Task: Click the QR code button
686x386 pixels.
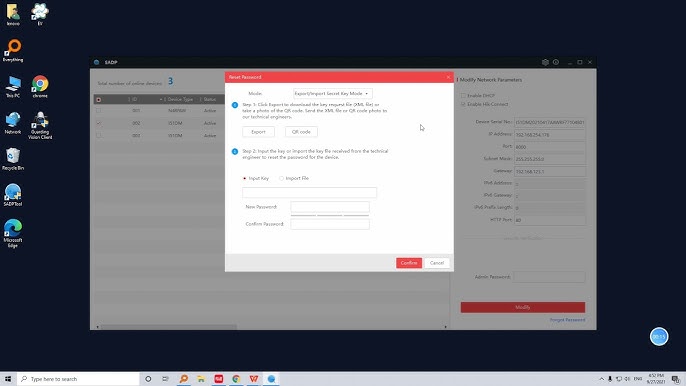Action: click(x=301, y=132)
